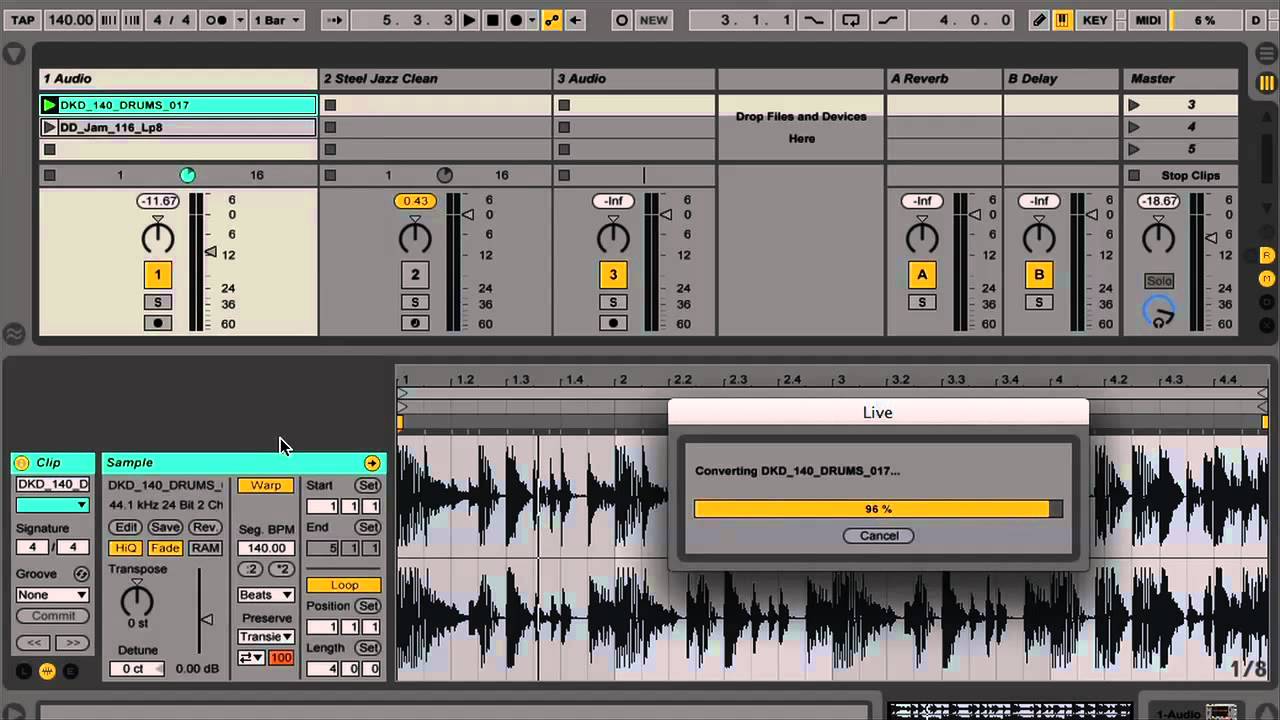Open the transient loop mode dropdown

click(x=251, y=658)
